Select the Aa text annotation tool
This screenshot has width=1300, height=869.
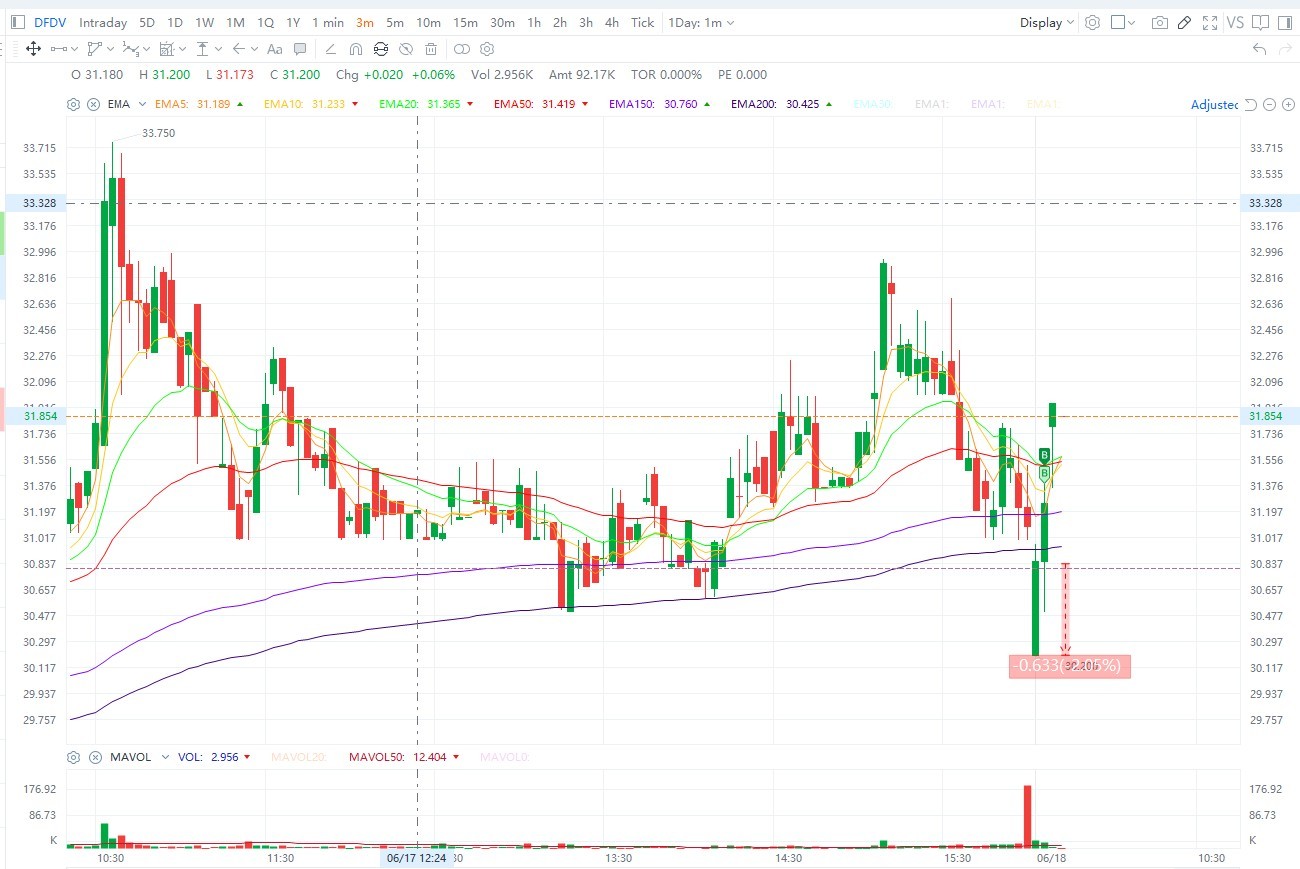(x=274, y=48)
